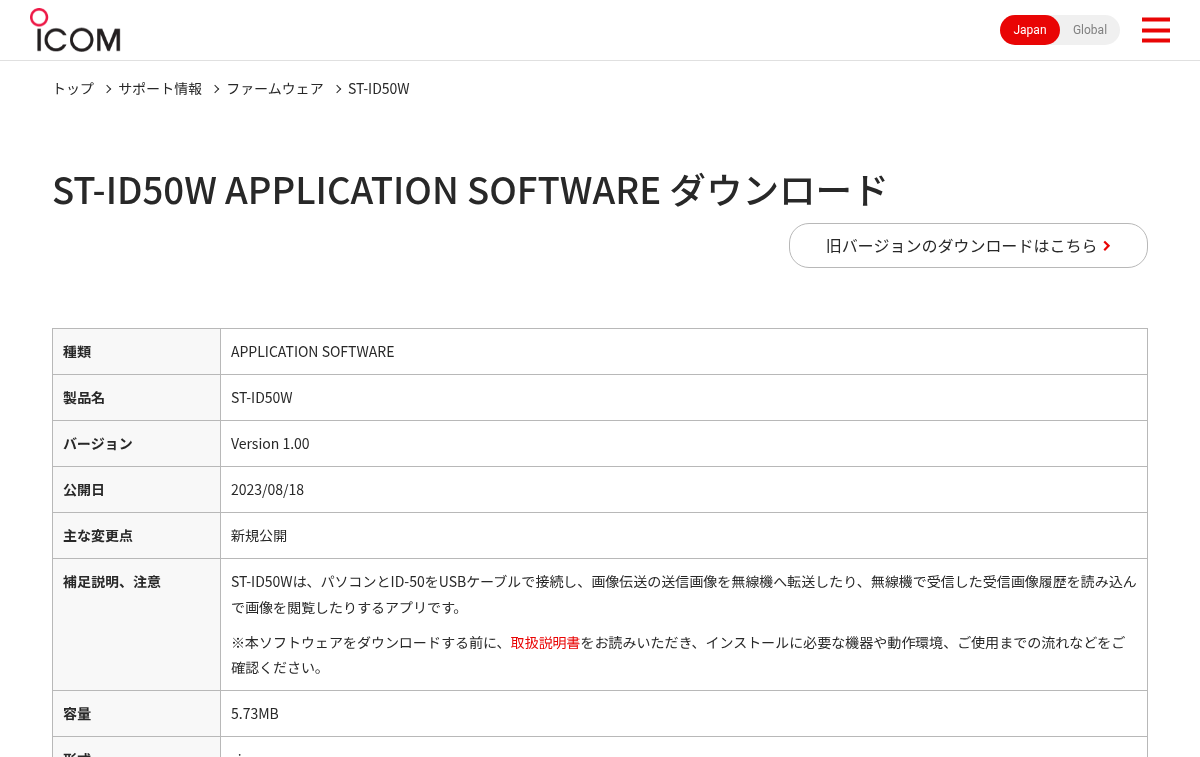Open サポート情報 breadcrumb link
Viewport: 1200px width, 757px height.
[160, 88]
